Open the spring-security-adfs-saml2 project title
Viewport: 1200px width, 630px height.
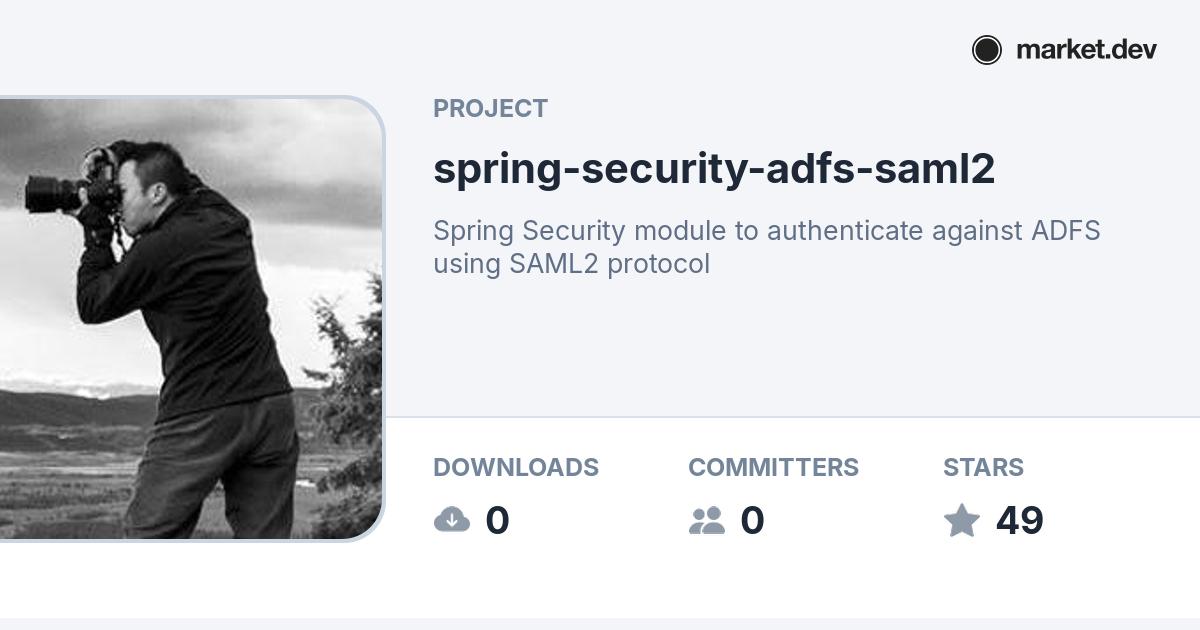[713, 168]
